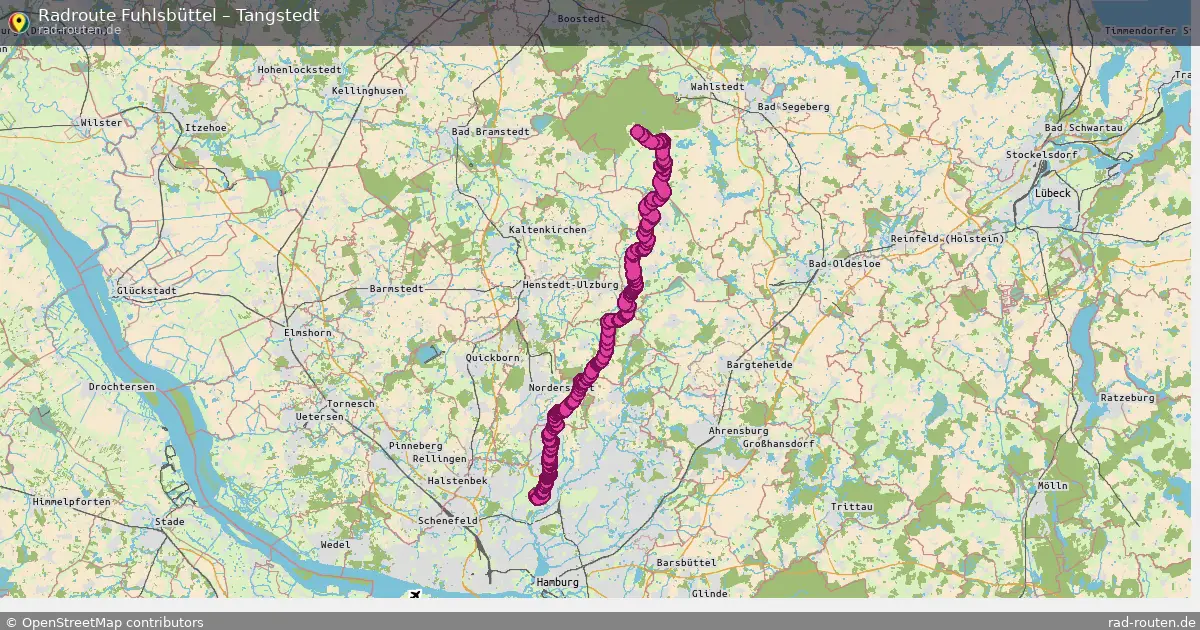Image resolution: width=1200 pixels, height=630 pixels.
Task: Click the Reinfeld (Holstein) label
Action: pyautogui.click(x=948, y=239)
